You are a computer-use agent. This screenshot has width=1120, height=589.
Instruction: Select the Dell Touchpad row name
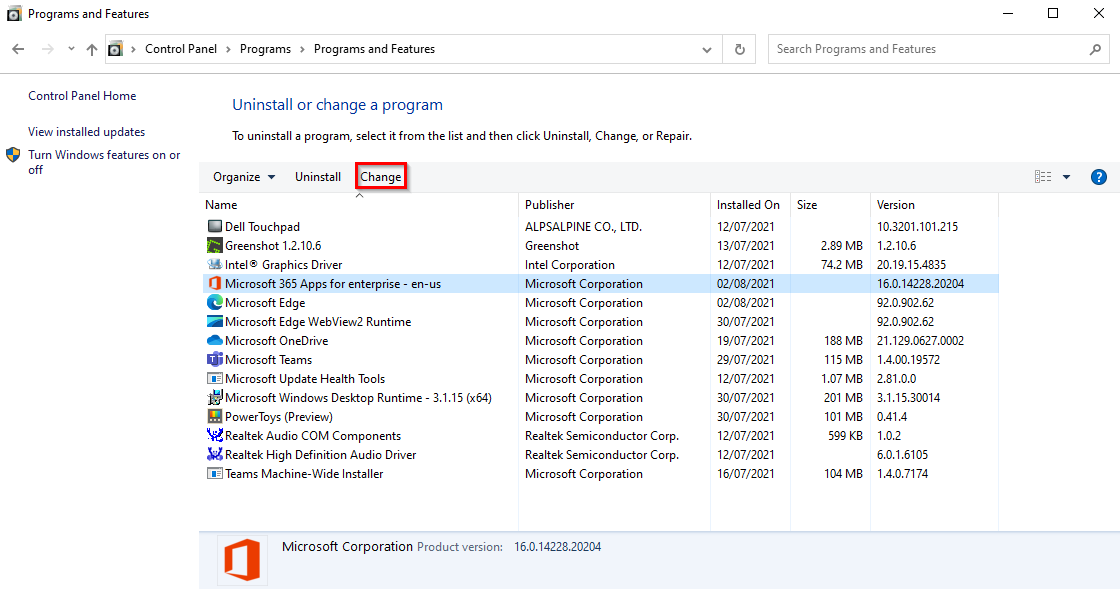pyautogui.click(x=262, y=227)
